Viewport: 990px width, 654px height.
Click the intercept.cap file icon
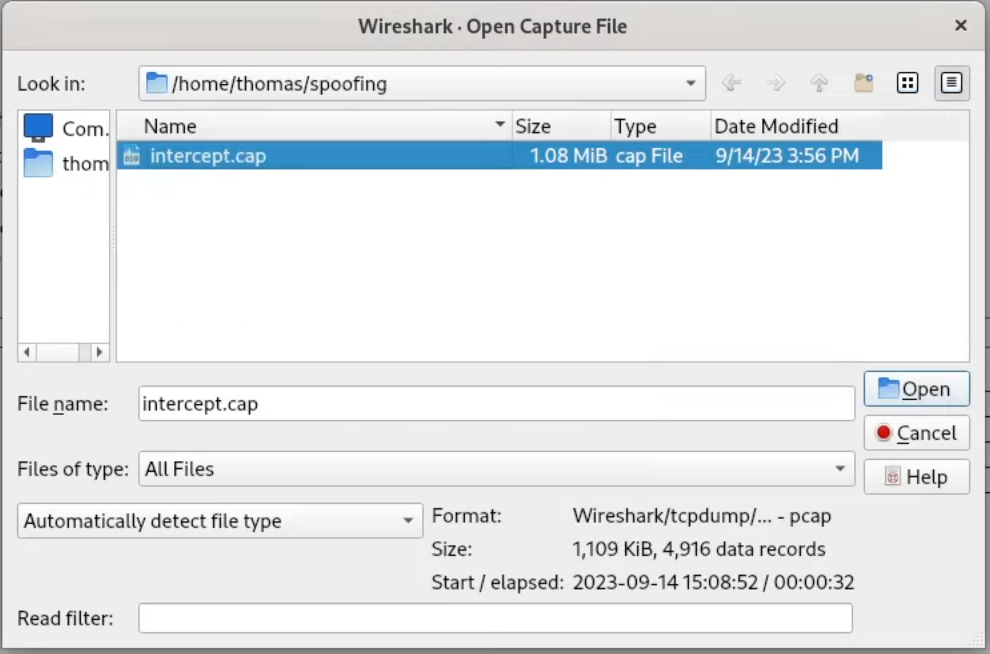click(x=131, y=156)
